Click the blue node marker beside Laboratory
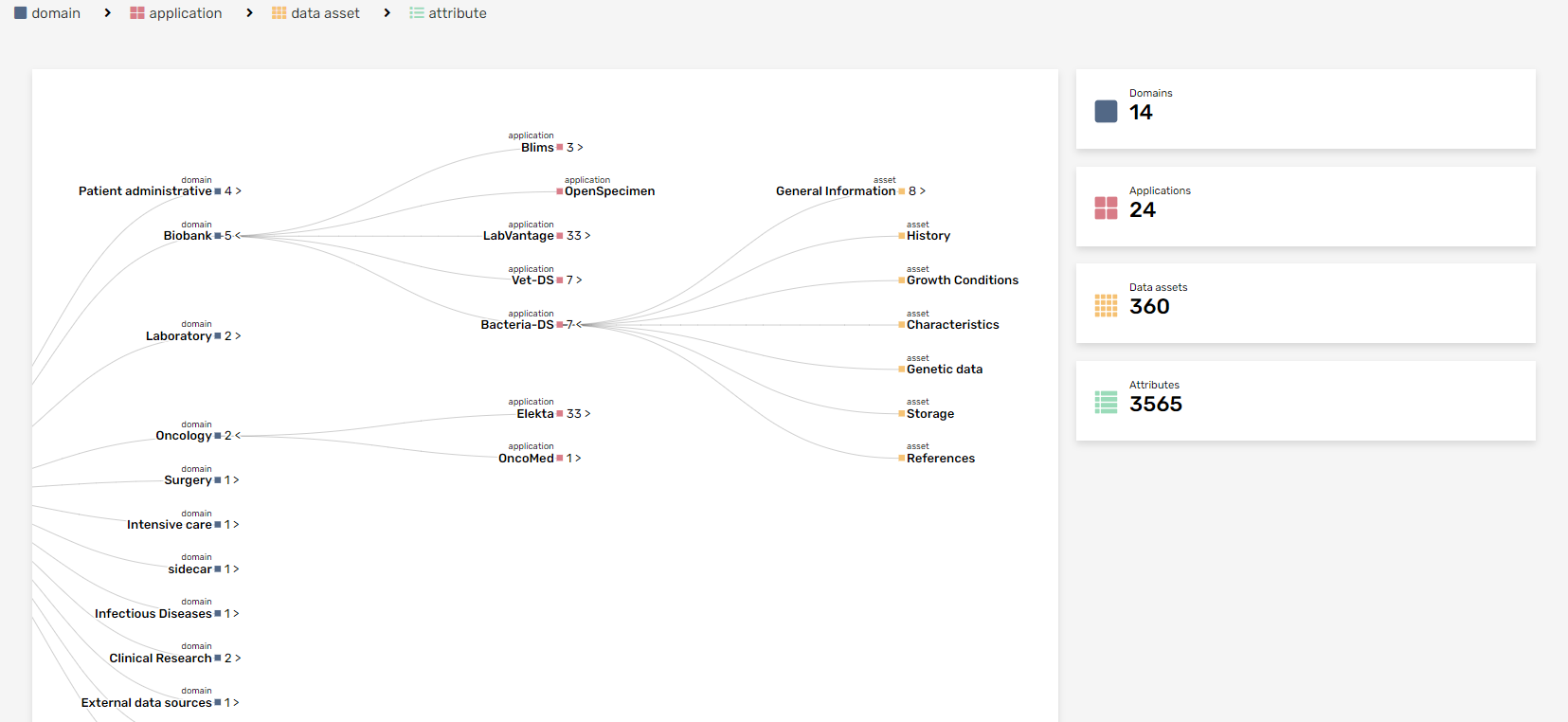1568x722 pixels. coord(218,336)
